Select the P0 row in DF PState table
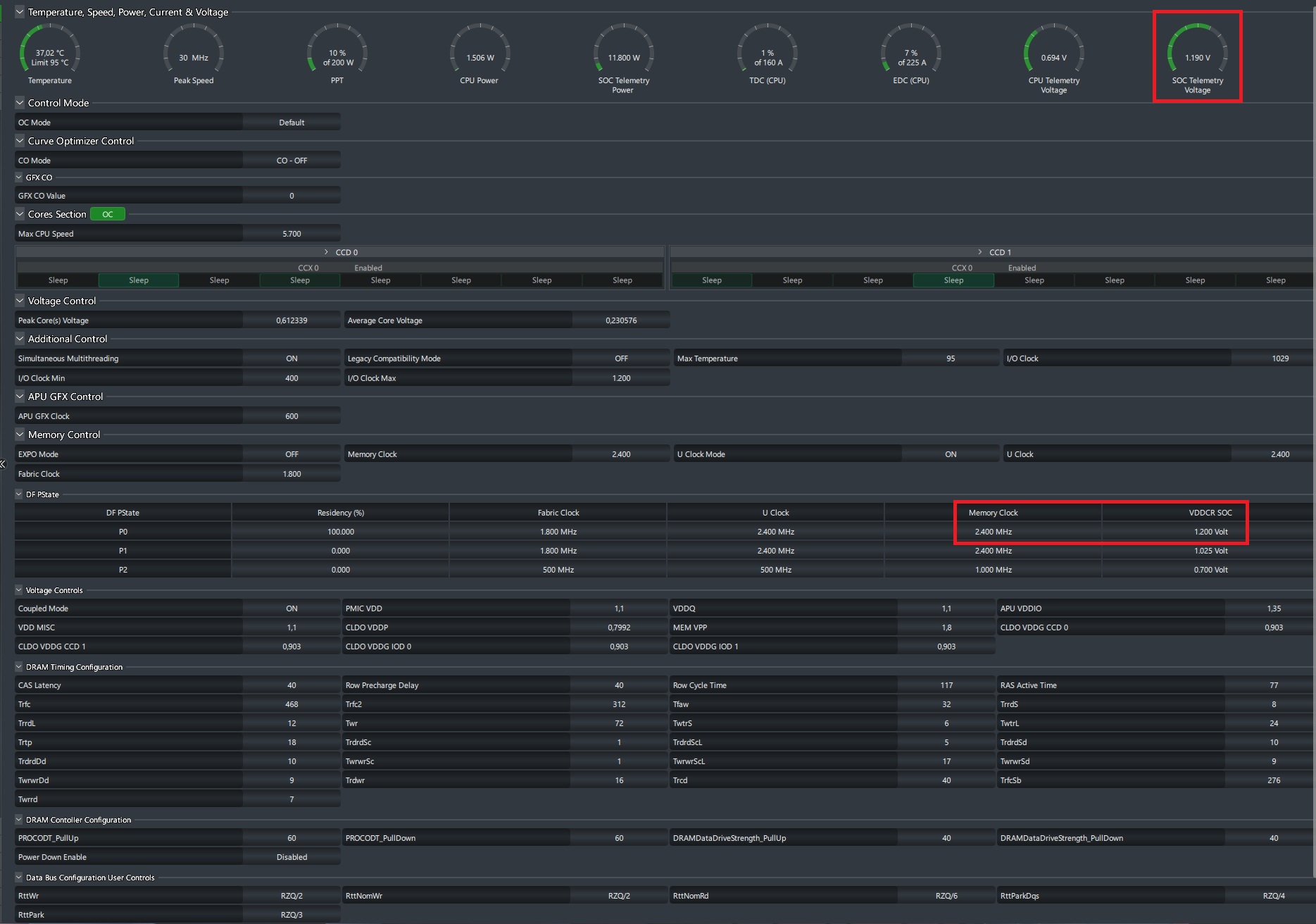The image size is (1316, 924). click(x=664, y=532)
